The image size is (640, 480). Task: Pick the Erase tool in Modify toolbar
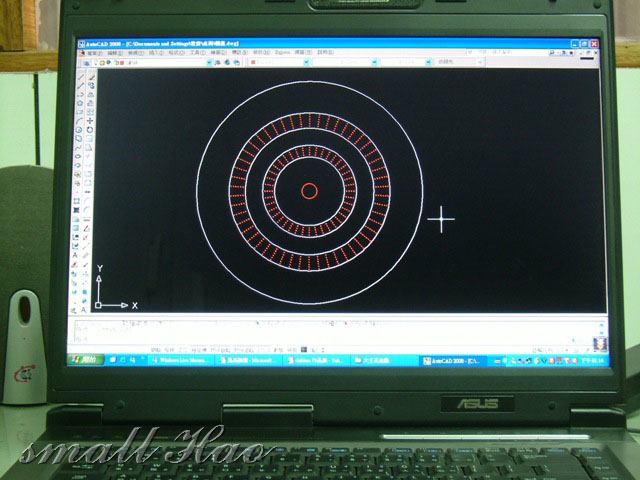click(91, 75)
